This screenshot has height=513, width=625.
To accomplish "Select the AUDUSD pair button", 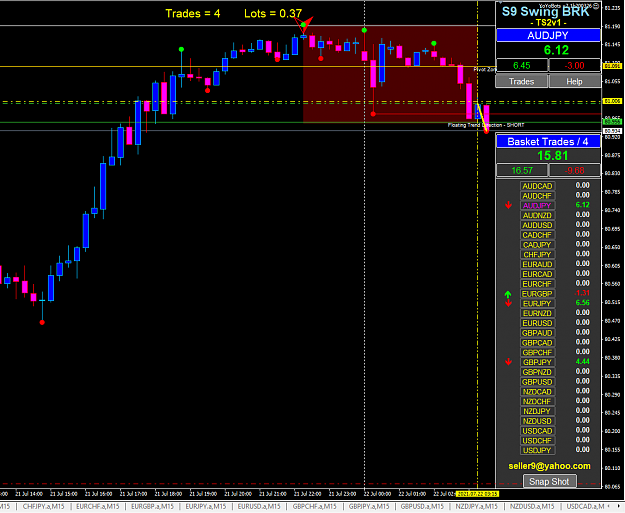I will tap(537, 225).
